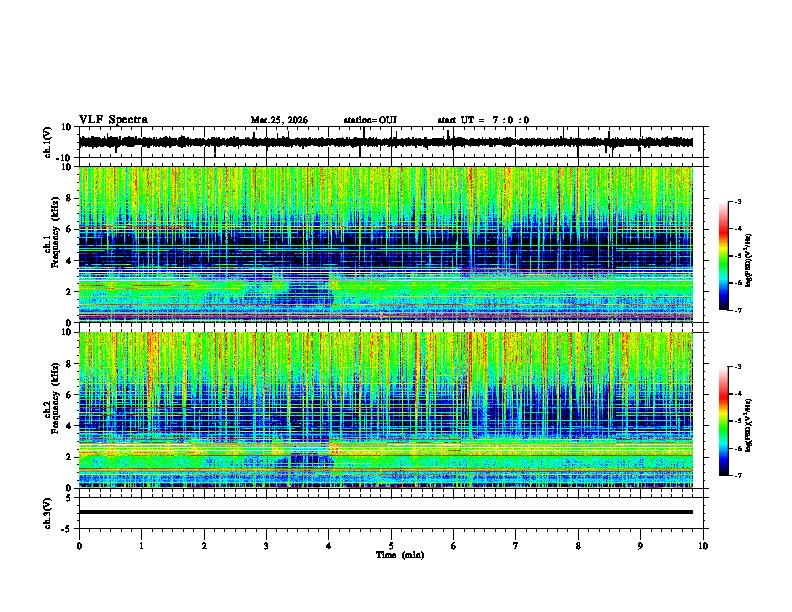Click the ch.1 colorbar log(PSD) label

pyautogui.click(x=748, y=260)
